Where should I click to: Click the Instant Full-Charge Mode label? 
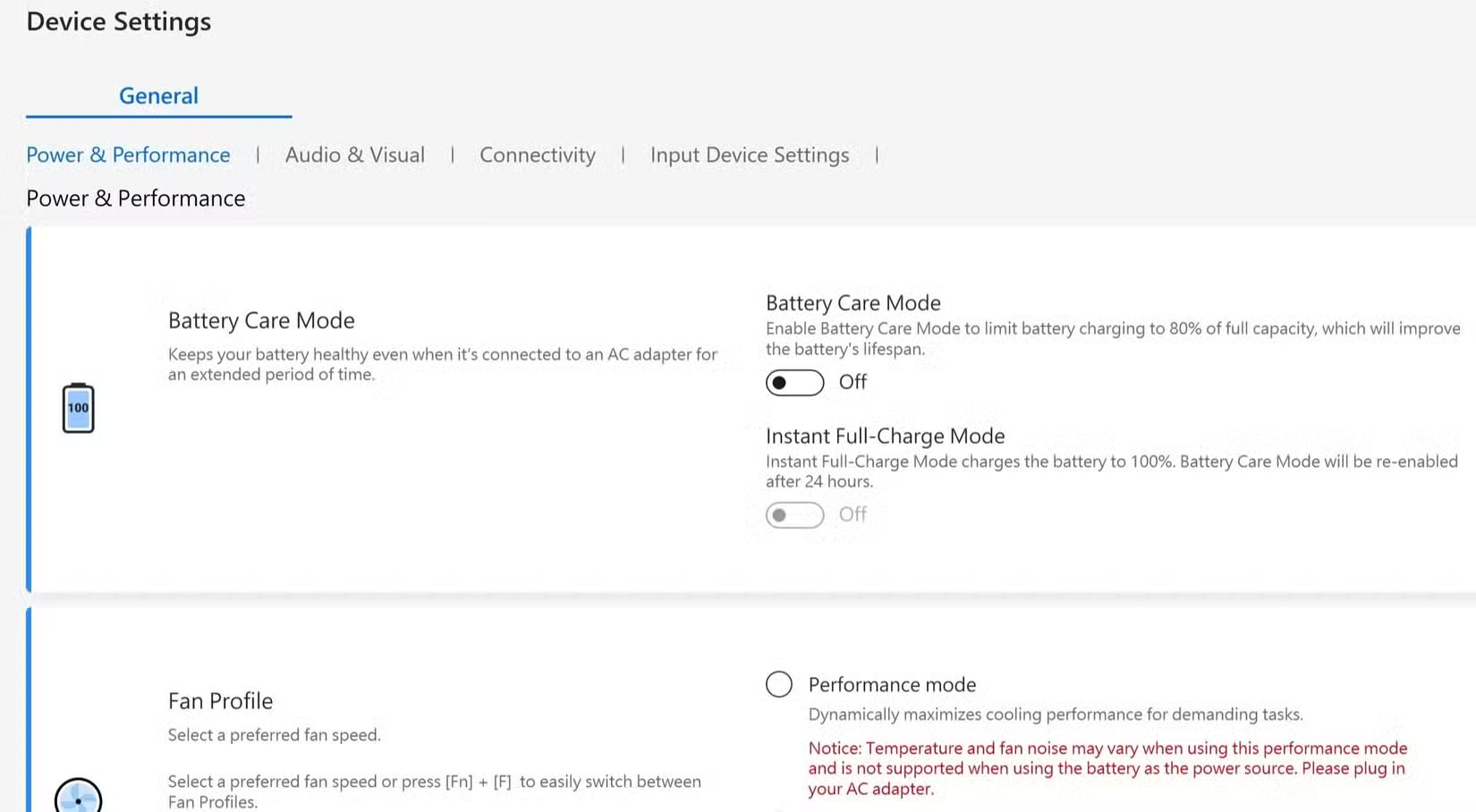884,436
